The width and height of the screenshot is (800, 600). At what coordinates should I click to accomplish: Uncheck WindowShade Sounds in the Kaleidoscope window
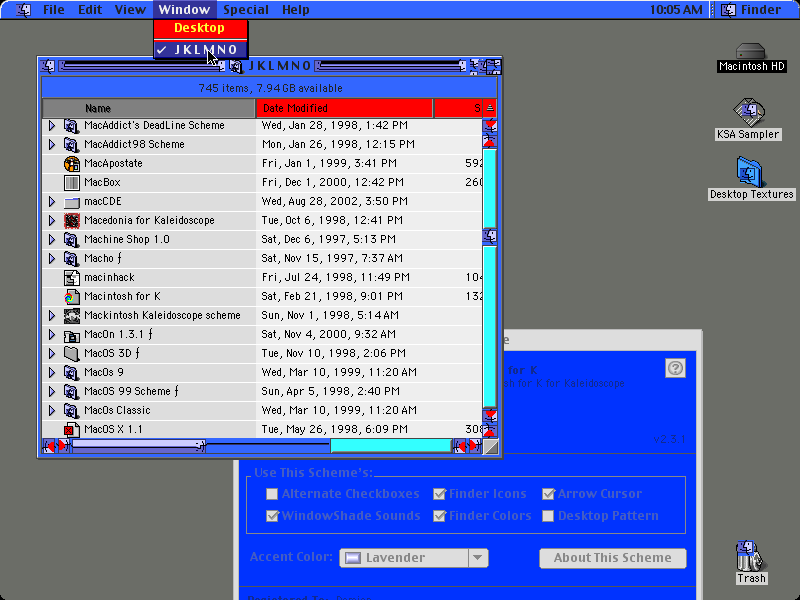(272, 516)
